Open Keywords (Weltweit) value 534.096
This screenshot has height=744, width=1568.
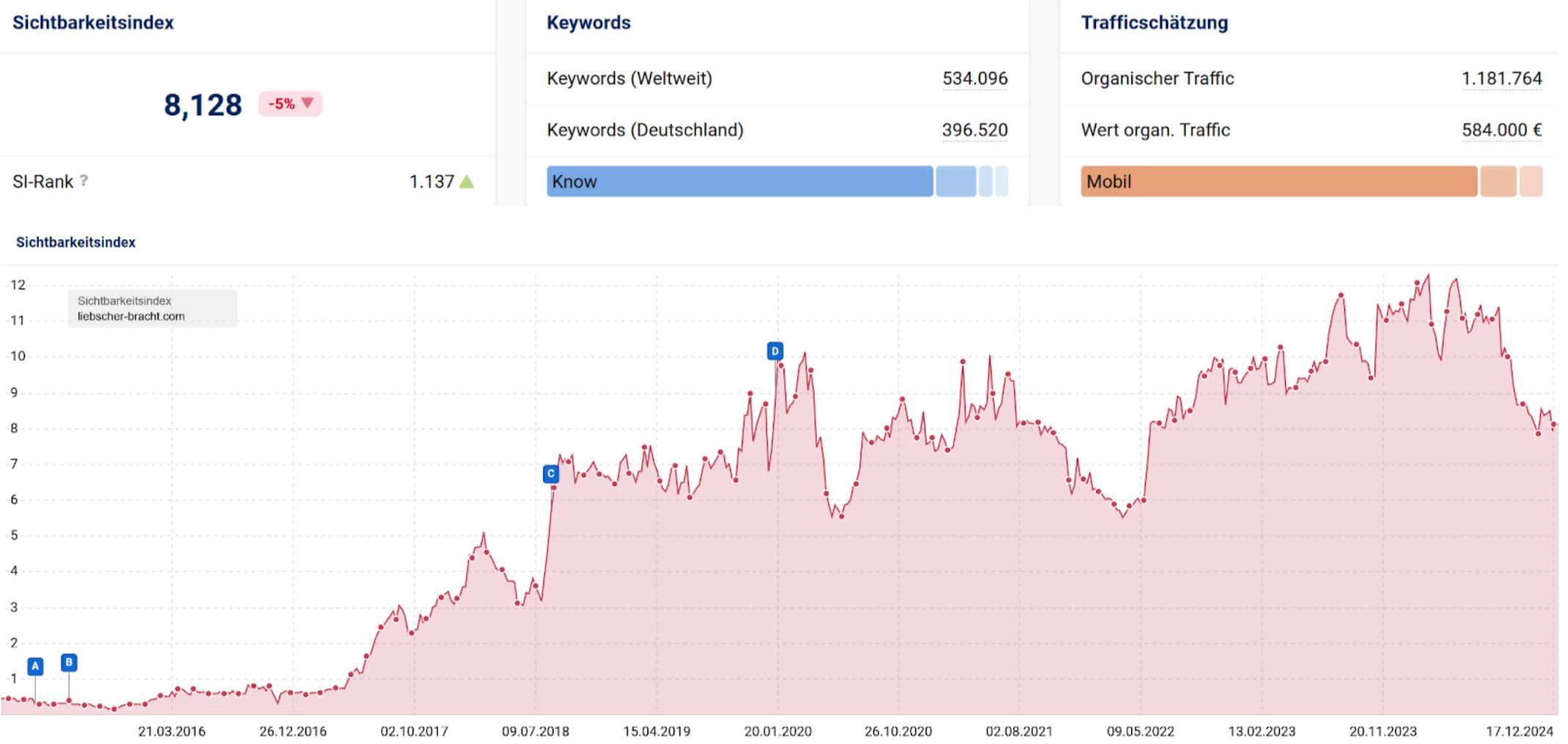(975, 78)
